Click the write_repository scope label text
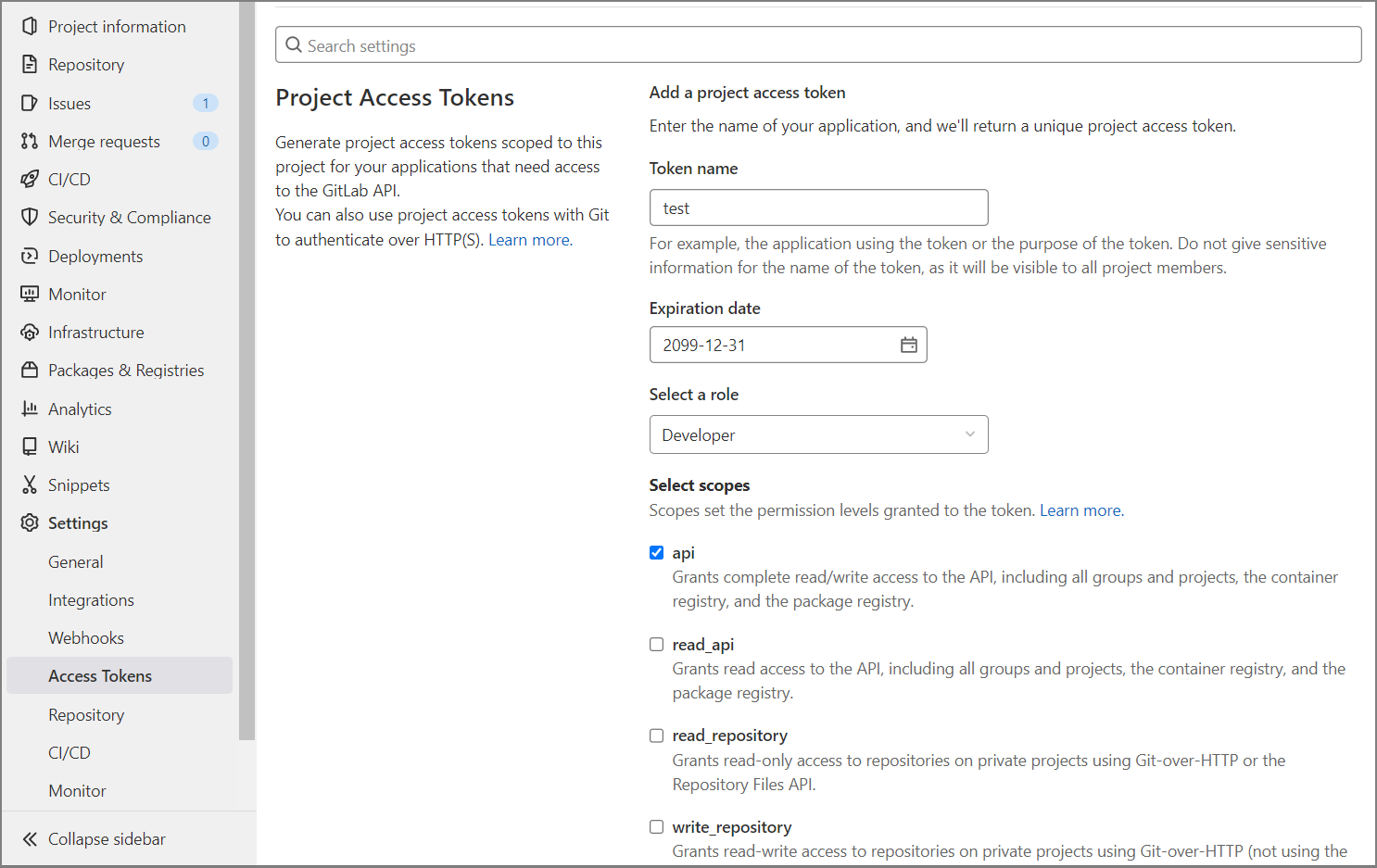The width and height of the screenshot is (1377, 868). click(731, 826)
